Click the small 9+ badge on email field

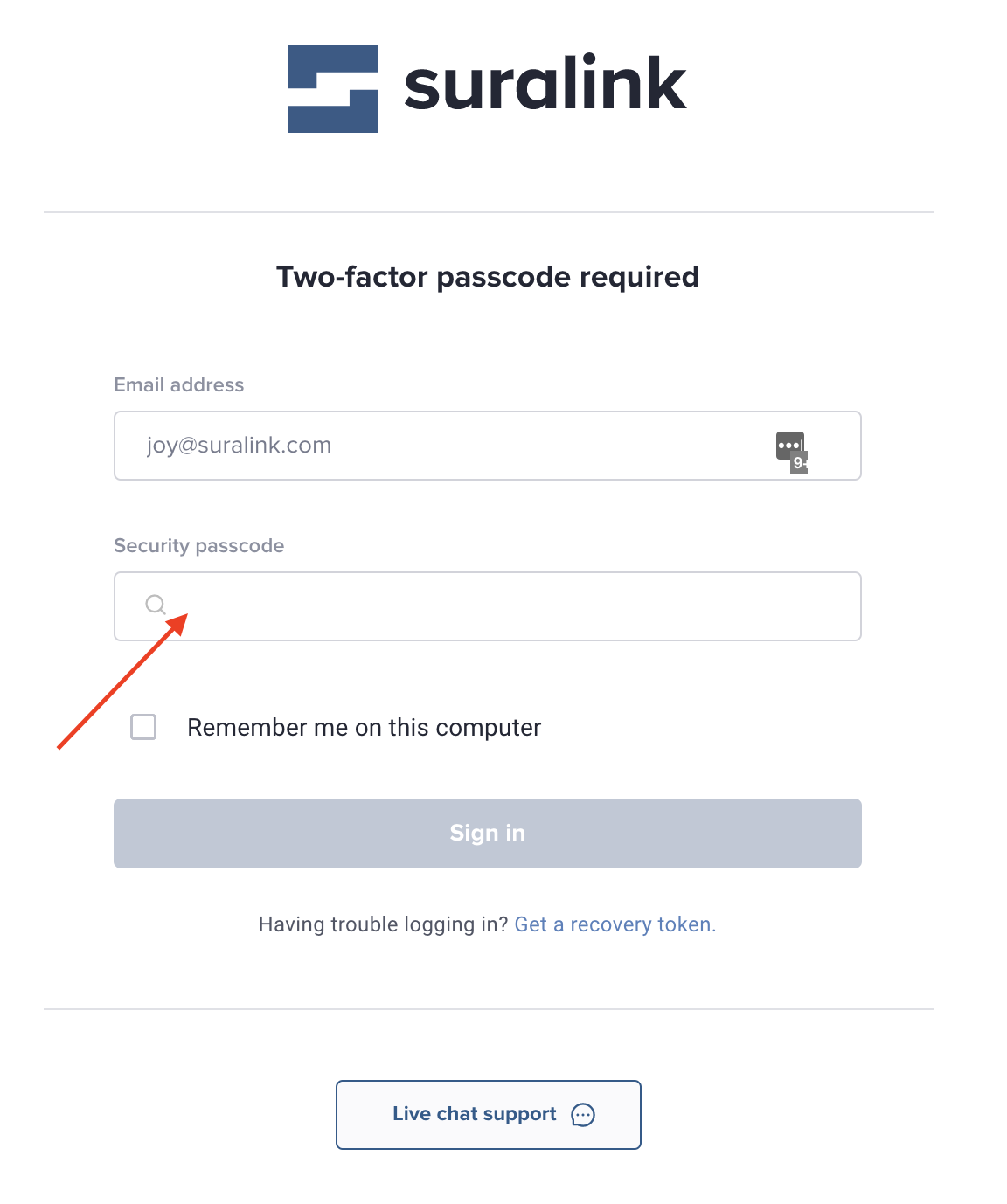800,463
